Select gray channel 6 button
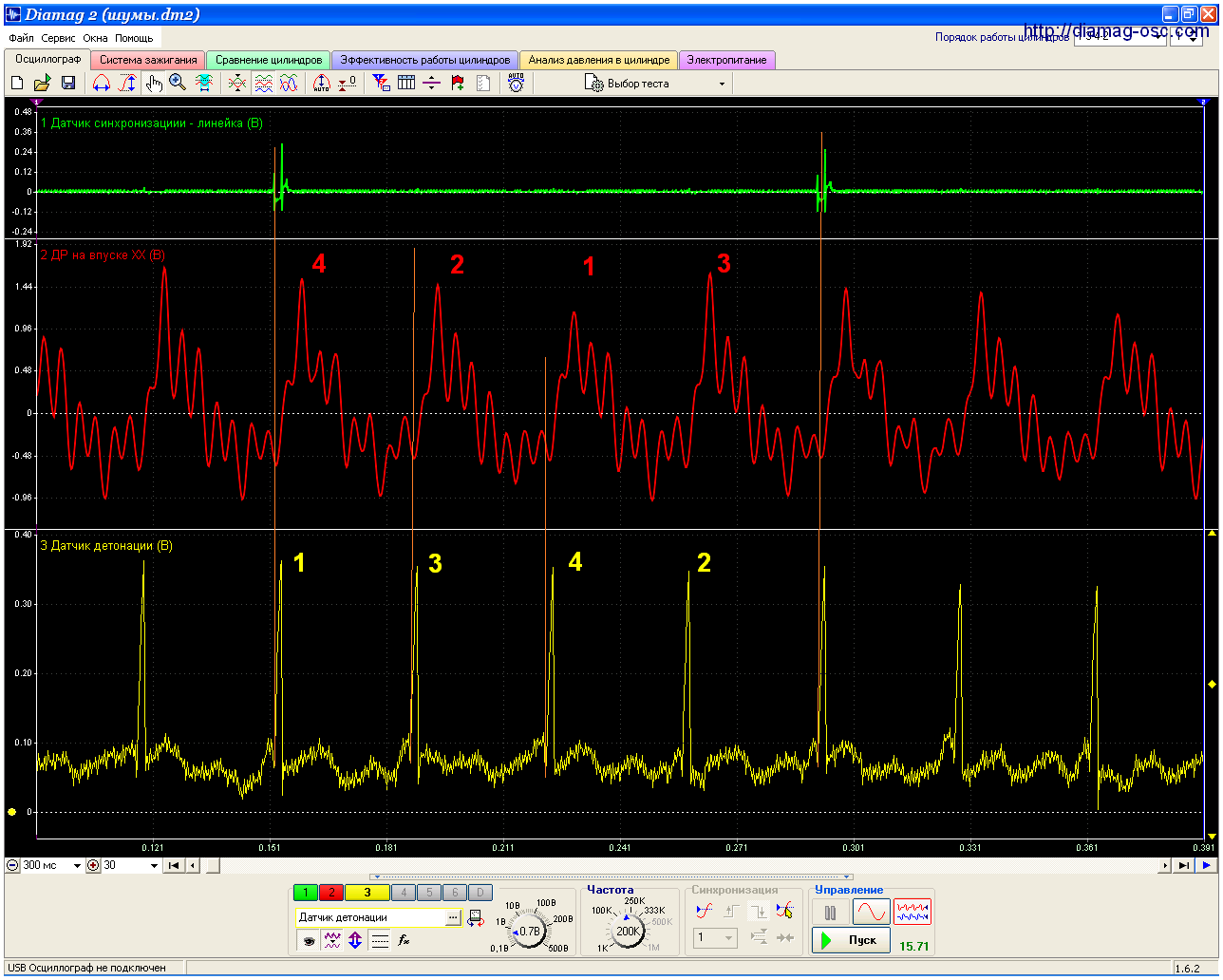The image size is (1223, 980). (x=455, y=893)
